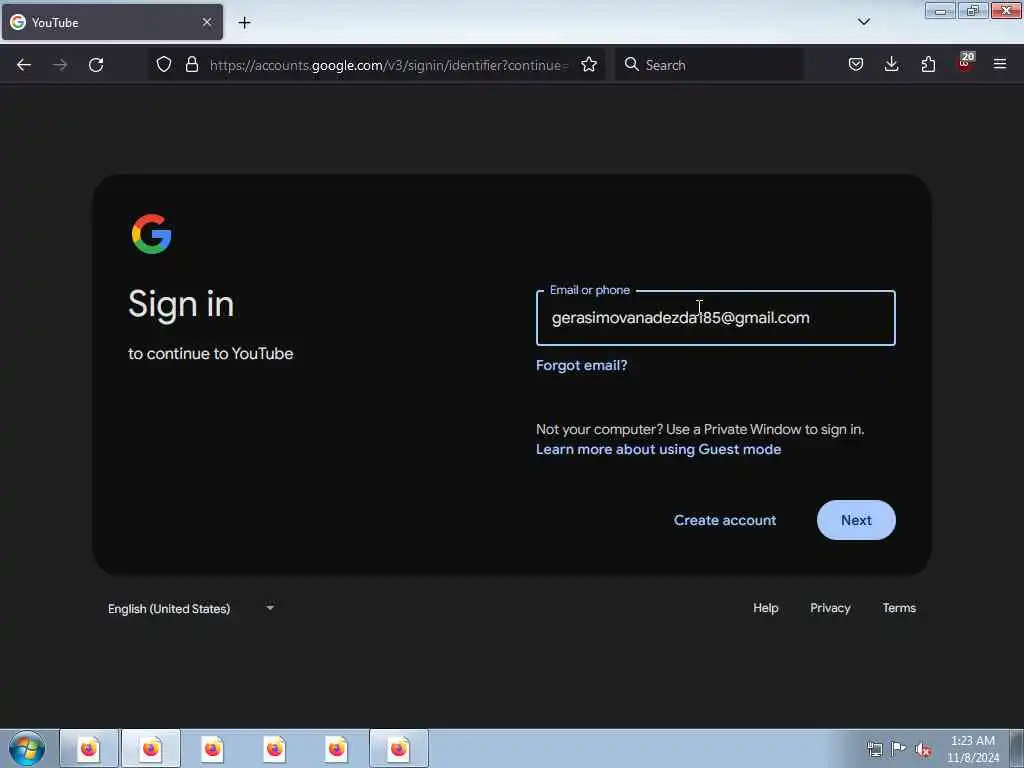Screen dimensions: 1024x768
Task: Open the Extensions puzzle icon
Action: click(928, 64)
